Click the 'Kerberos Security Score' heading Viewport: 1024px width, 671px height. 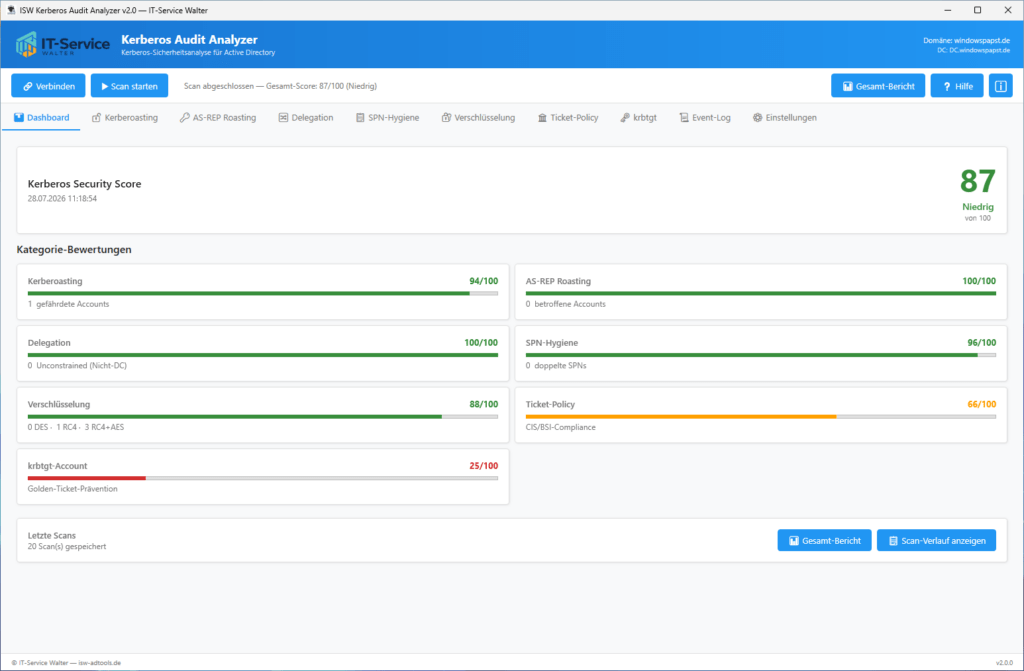[84, 184]
